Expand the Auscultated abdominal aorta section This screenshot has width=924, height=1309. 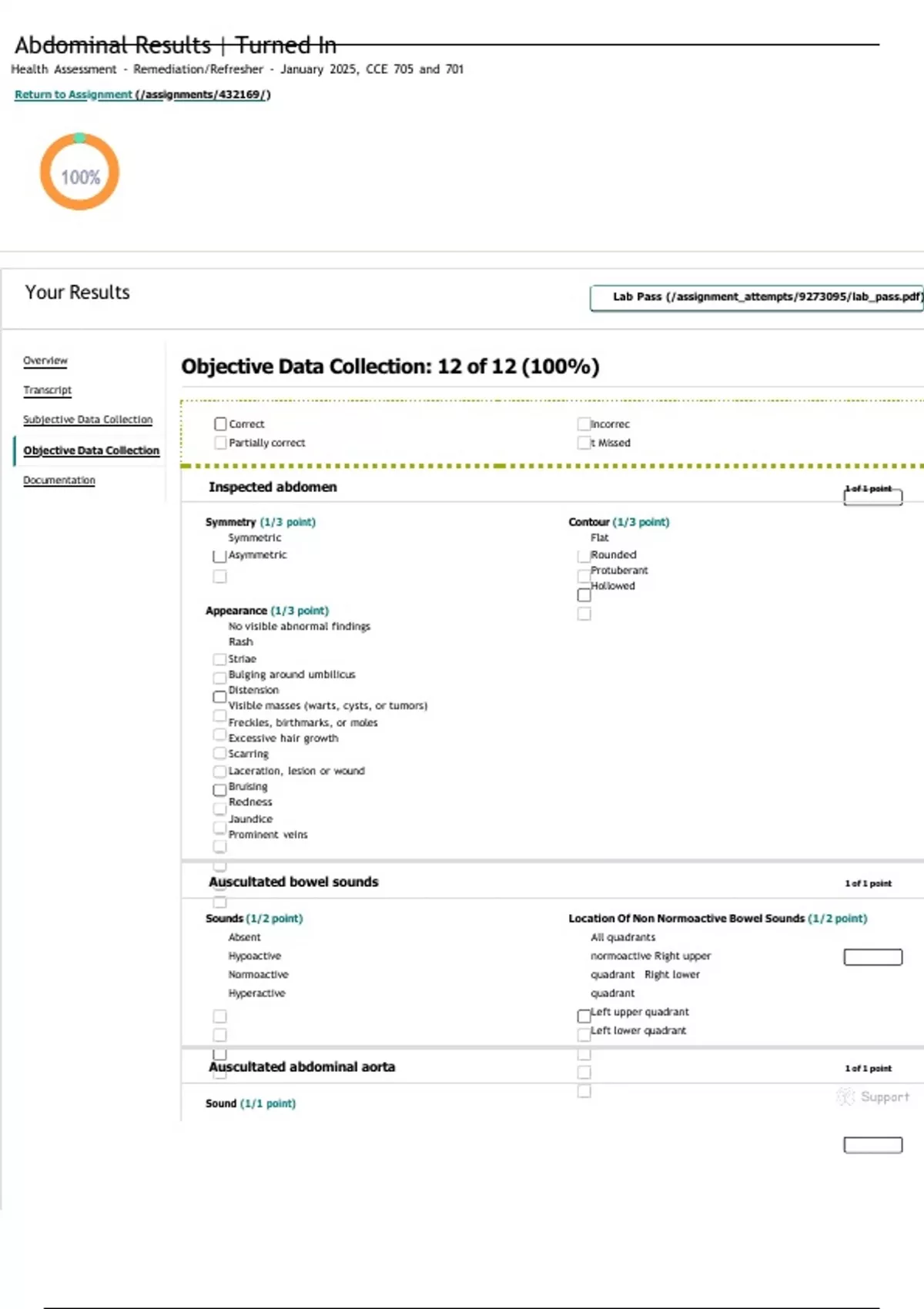[302, 1067]
